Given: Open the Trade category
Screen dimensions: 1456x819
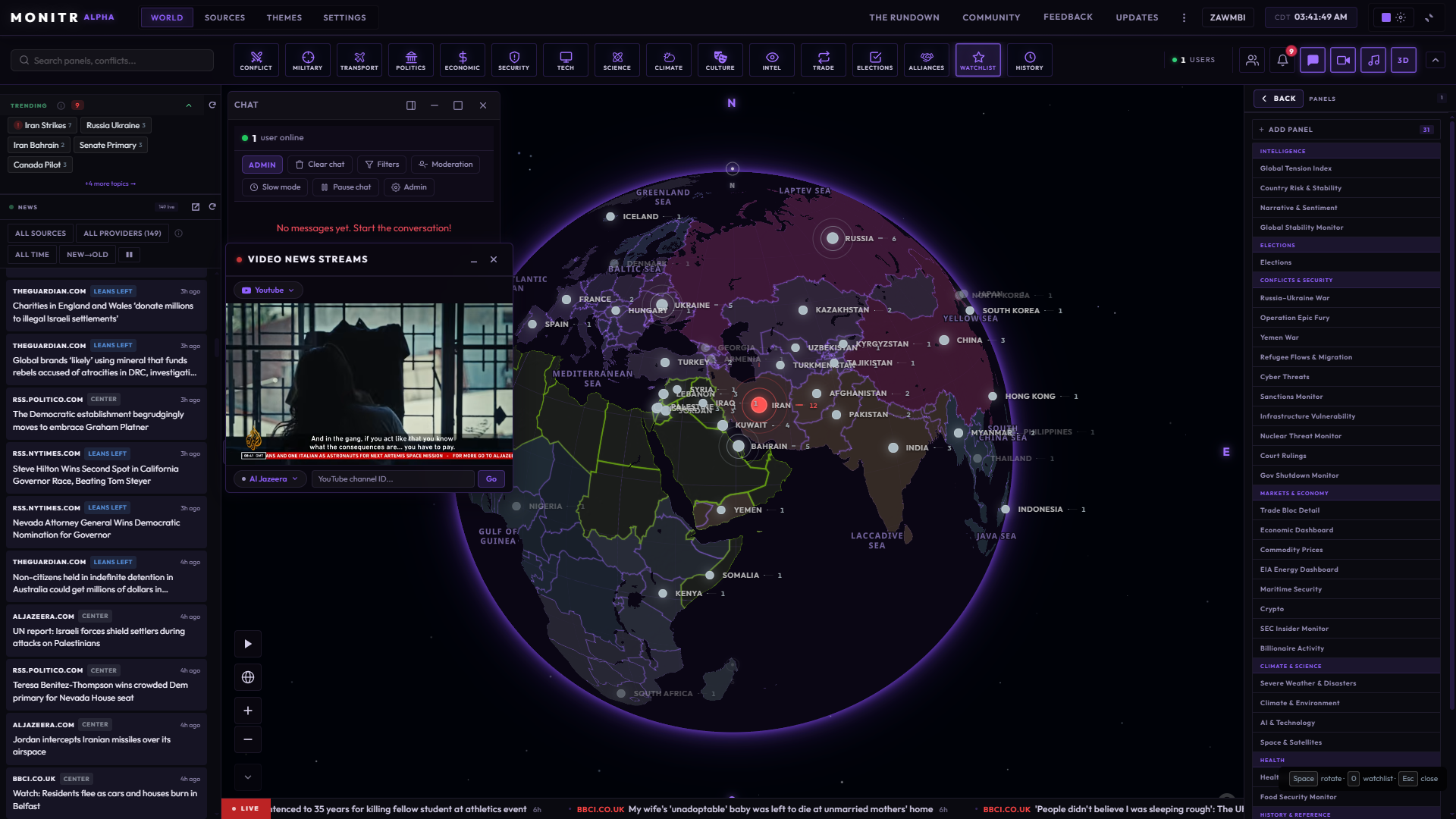Looking at the screenshot, I should (824, 60).
